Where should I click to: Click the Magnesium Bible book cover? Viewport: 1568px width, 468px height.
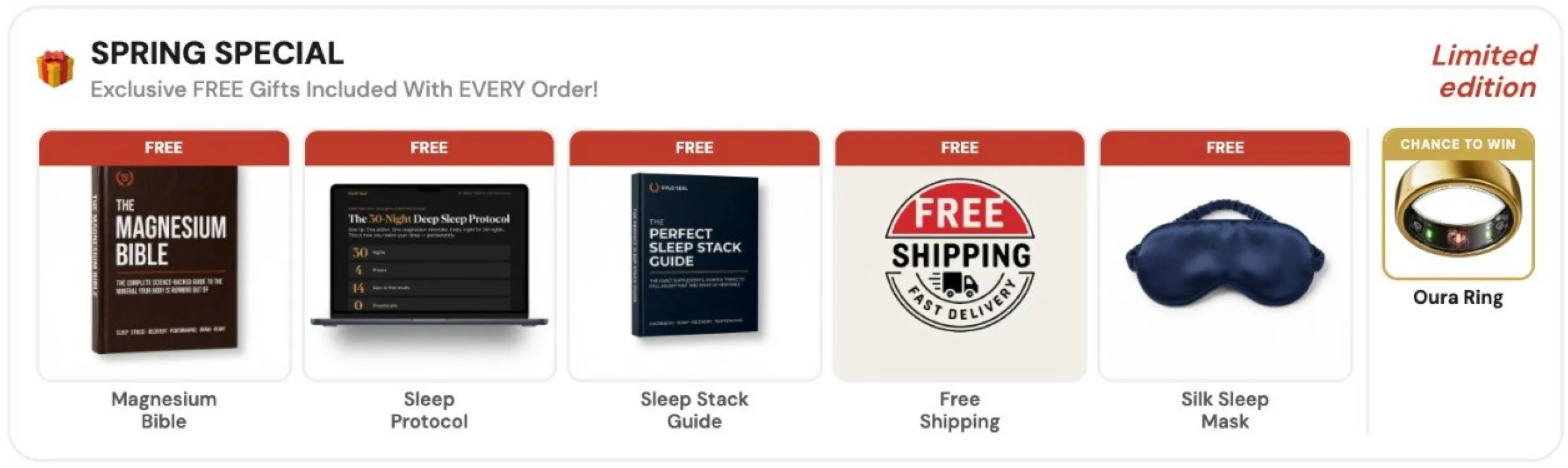point(165,260)
